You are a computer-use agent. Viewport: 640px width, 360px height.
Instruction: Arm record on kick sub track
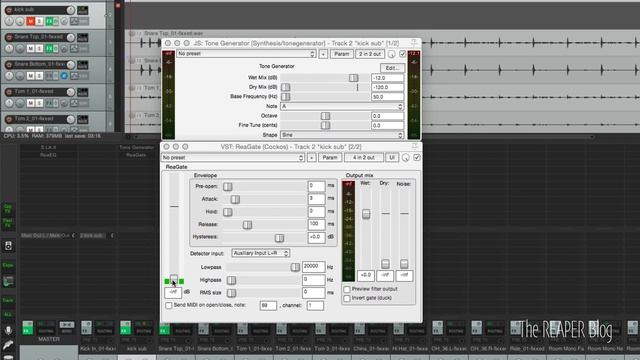9,10
